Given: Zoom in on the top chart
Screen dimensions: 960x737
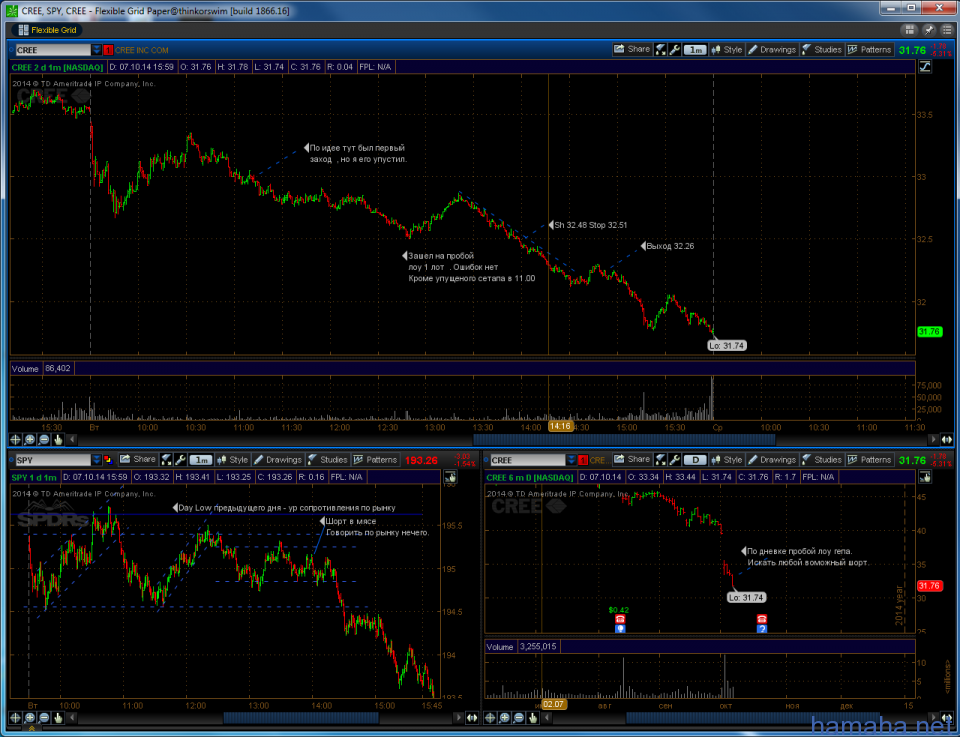Looking at the screenshot, I should coord(29,439).
